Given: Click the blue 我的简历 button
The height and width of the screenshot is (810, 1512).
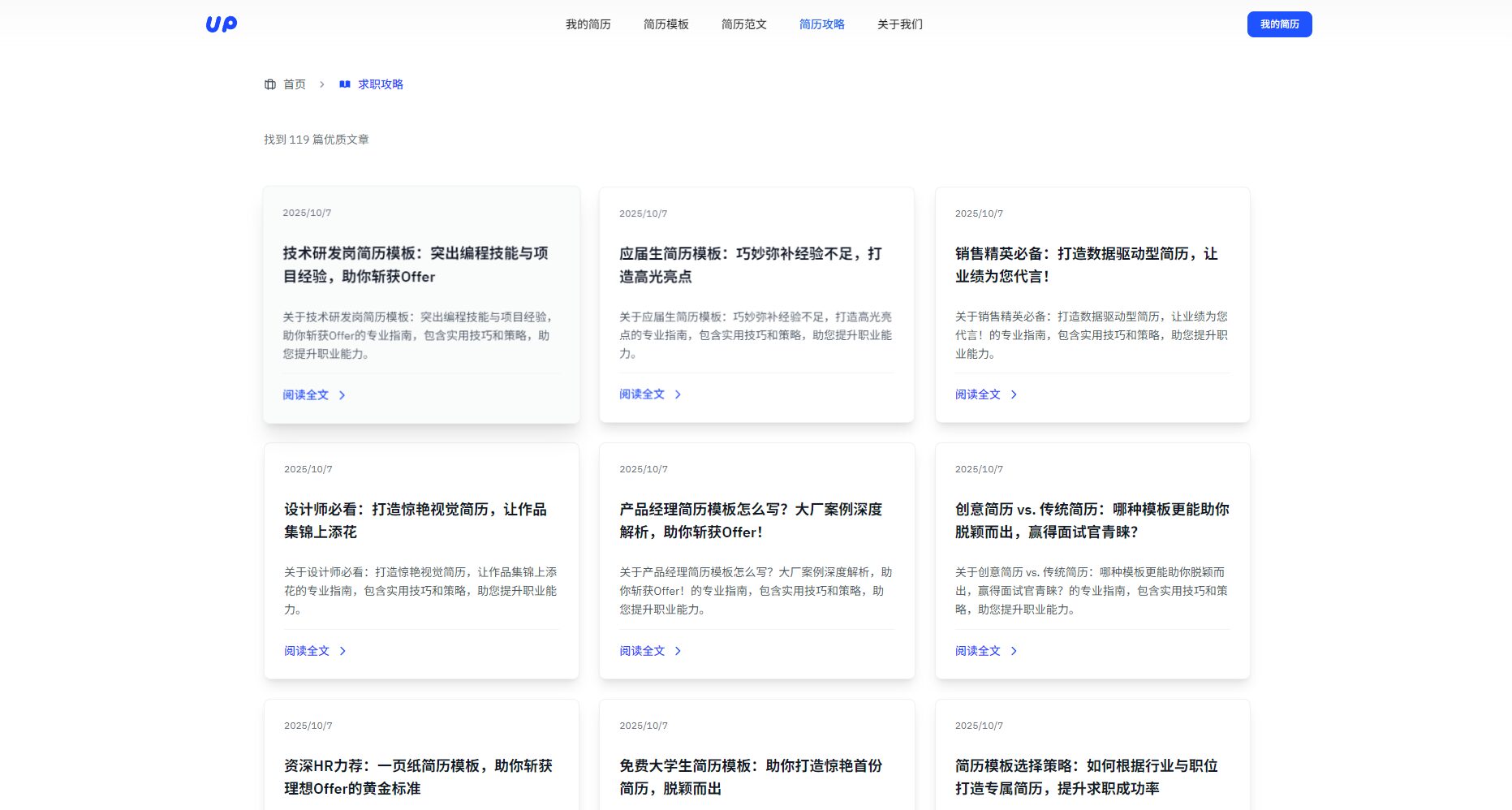Looking at the screenshot, I should coord(1279,24).
